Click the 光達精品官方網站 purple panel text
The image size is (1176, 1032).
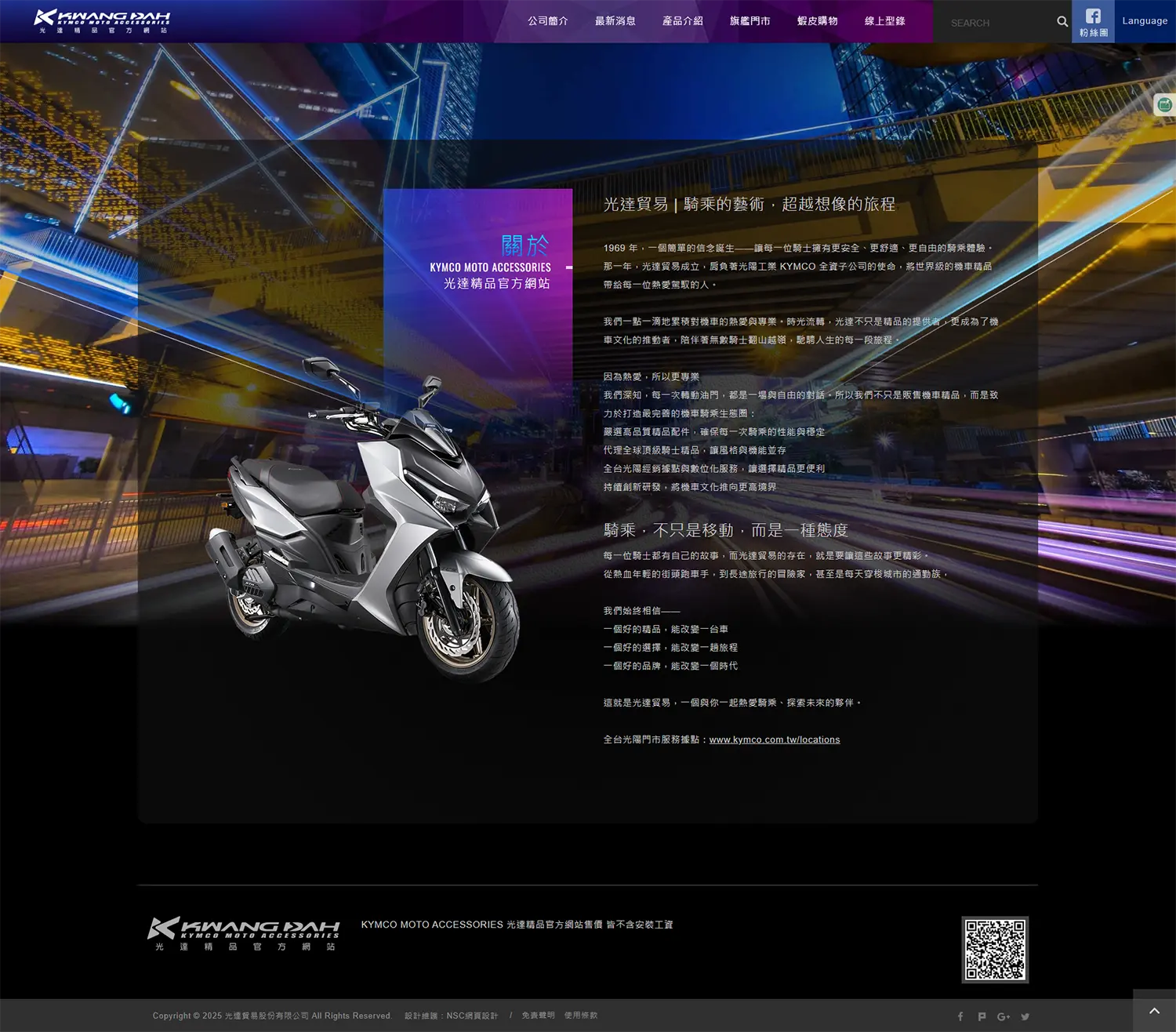coord(497,283)
